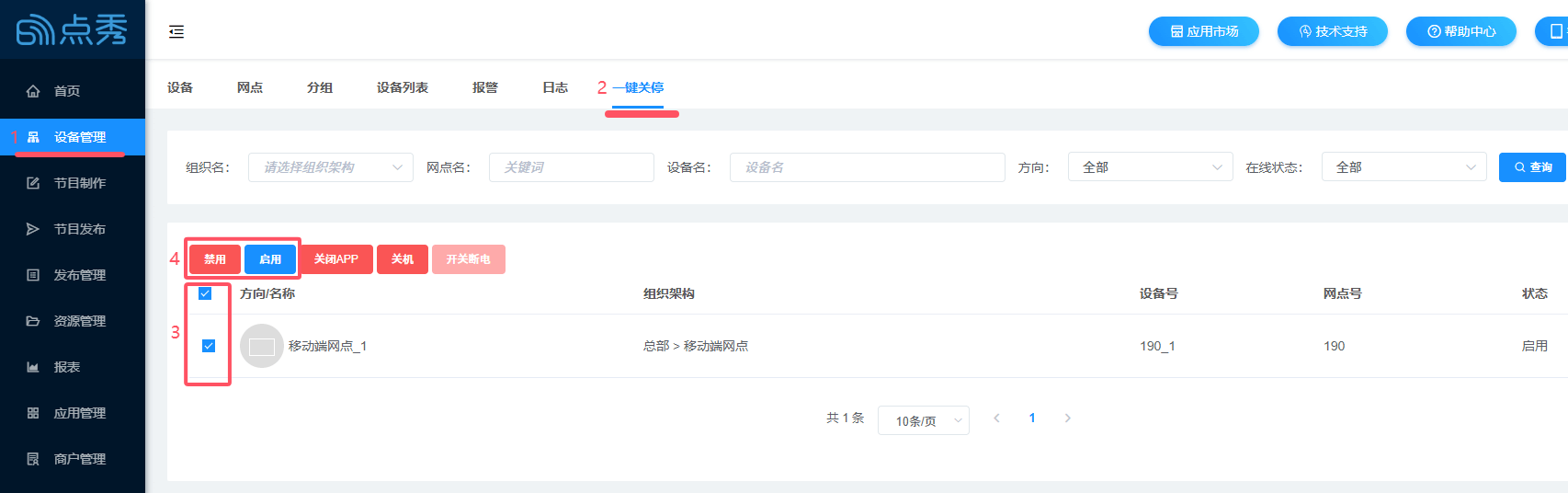Screen dimensions: 1568x493
Task: Click the 关闭APP button
Action: click(x=336, y=259)
